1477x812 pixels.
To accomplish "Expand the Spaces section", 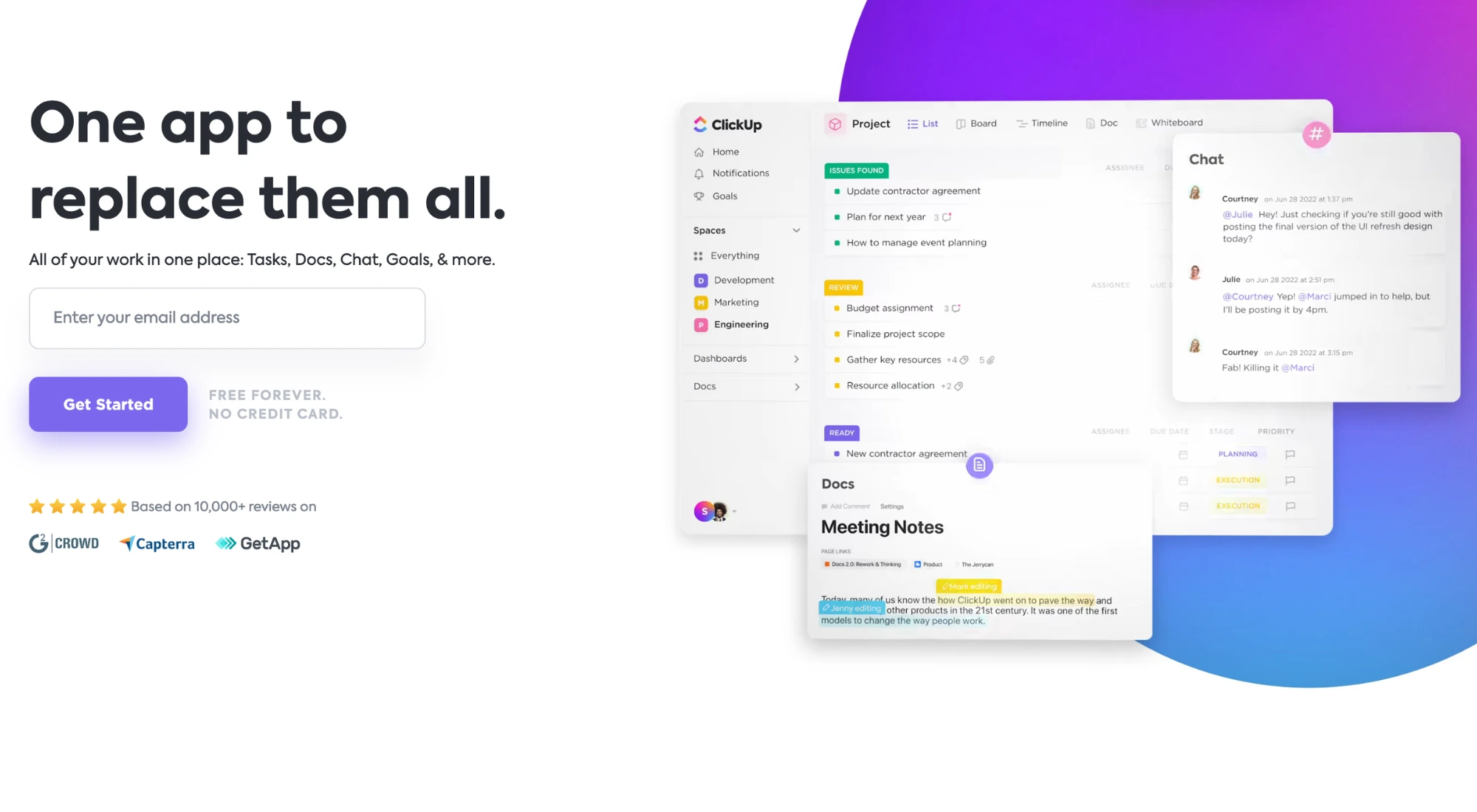I will coord(795,229).
